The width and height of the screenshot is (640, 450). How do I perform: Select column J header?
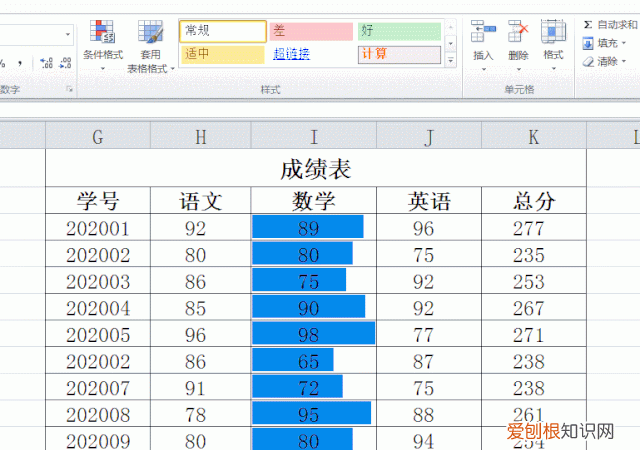tap(429, 137)
